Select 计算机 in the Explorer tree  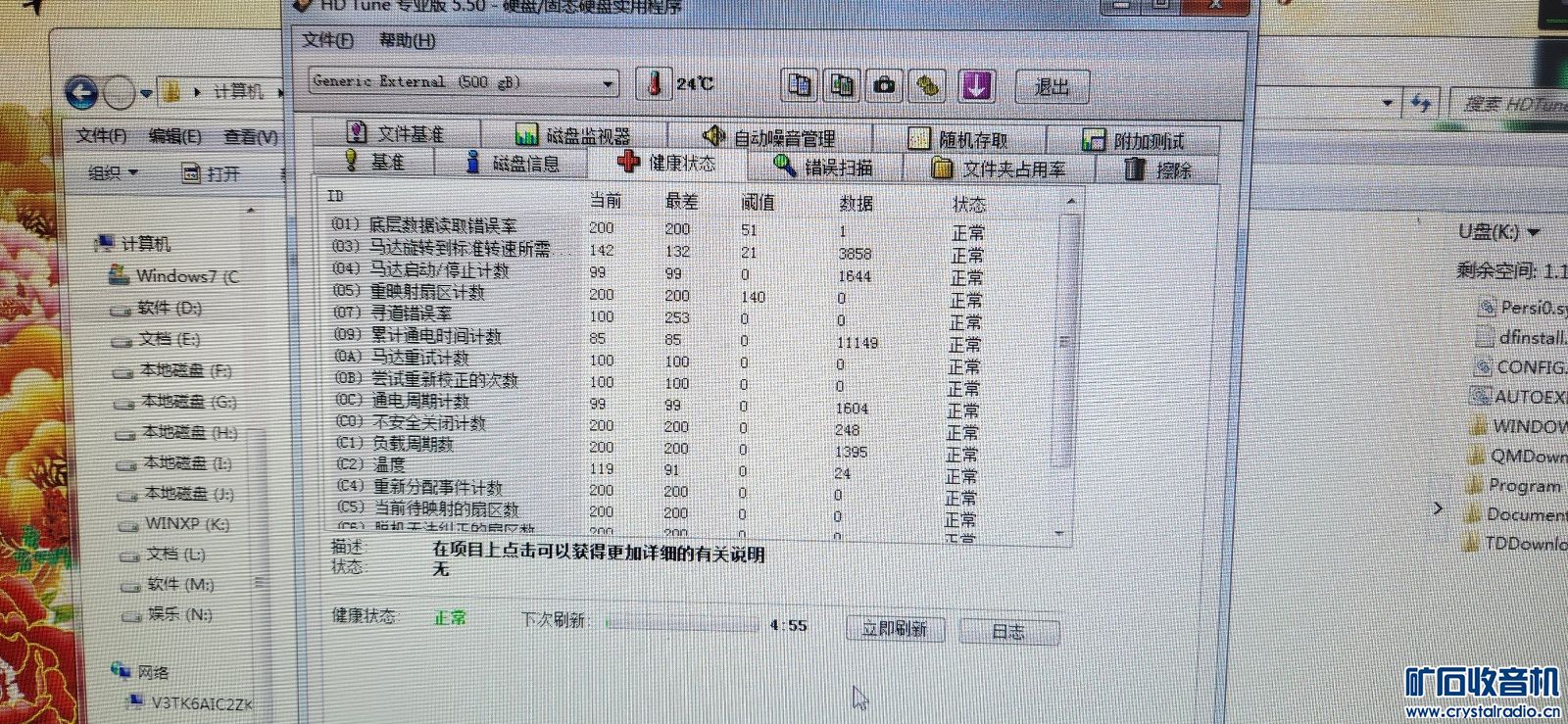point(133,243)
